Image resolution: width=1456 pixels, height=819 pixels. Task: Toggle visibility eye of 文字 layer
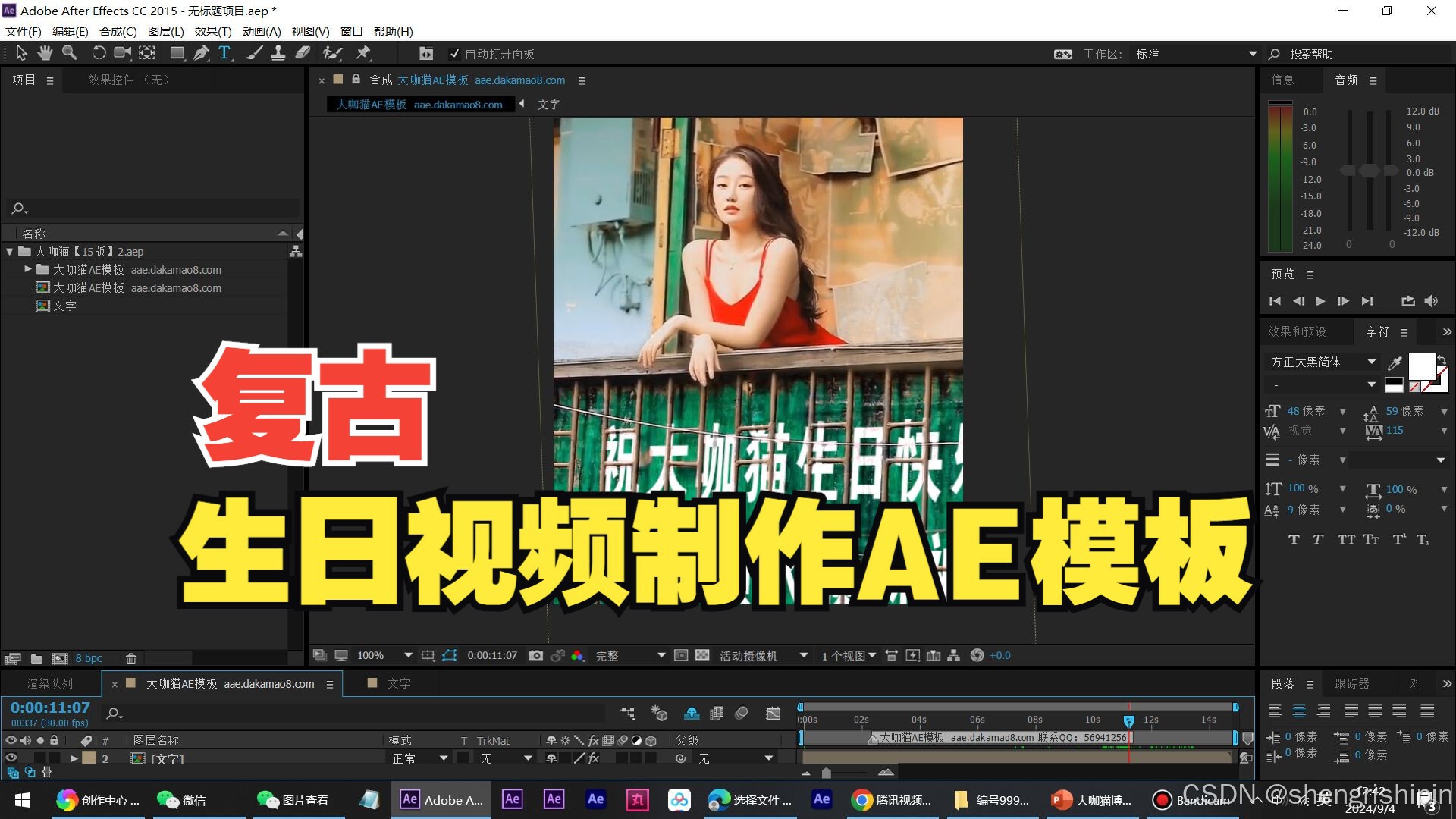pyautogui.click(x=11, y=758)
